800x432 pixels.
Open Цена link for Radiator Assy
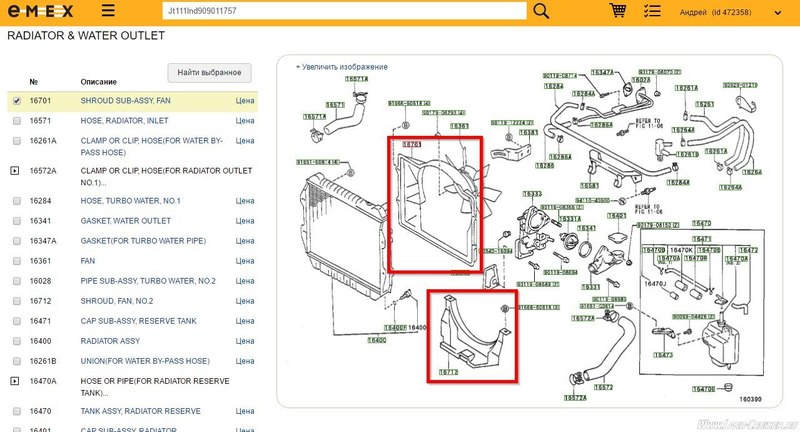point(244,341)
